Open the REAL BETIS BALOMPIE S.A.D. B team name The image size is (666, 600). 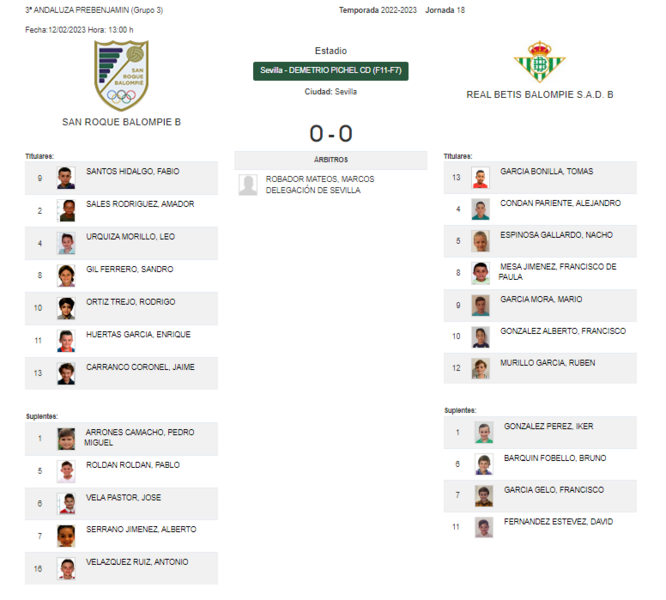[540, 95]
